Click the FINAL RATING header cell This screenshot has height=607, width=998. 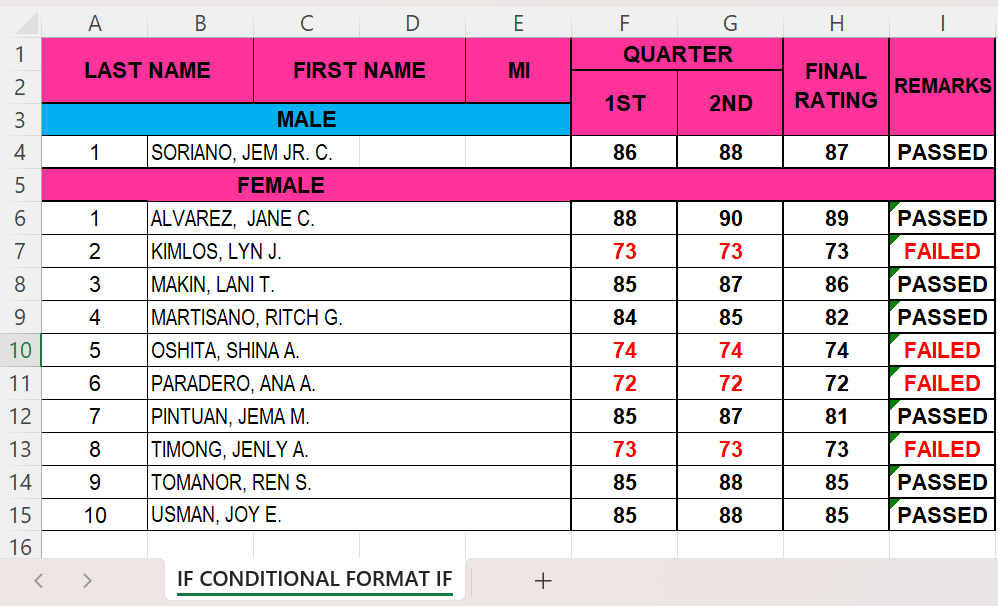click(836, 86)
